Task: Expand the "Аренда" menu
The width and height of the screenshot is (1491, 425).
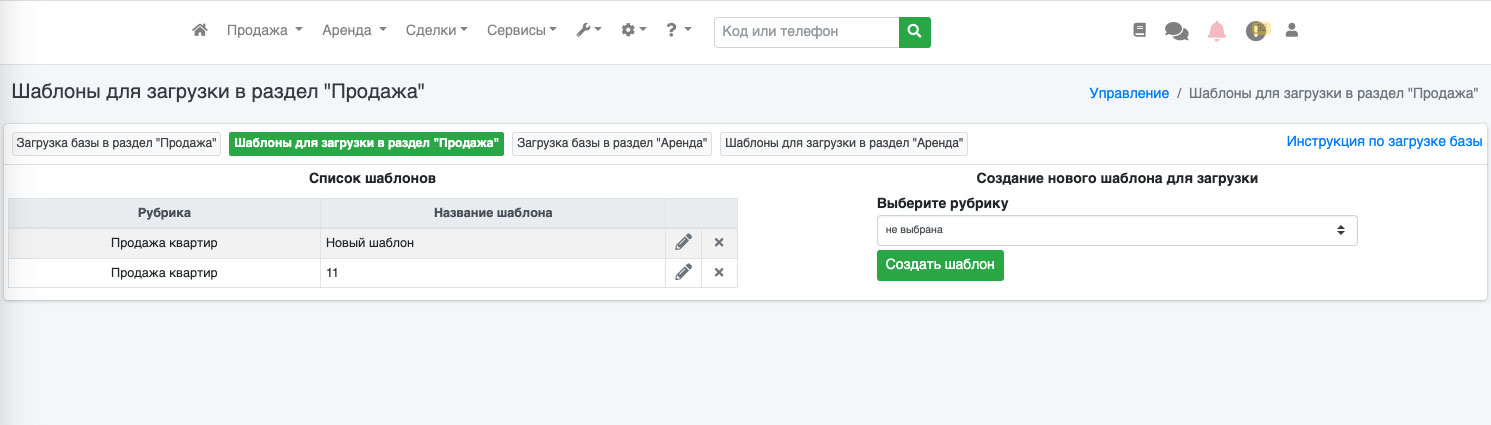Action: click(354, 31)
